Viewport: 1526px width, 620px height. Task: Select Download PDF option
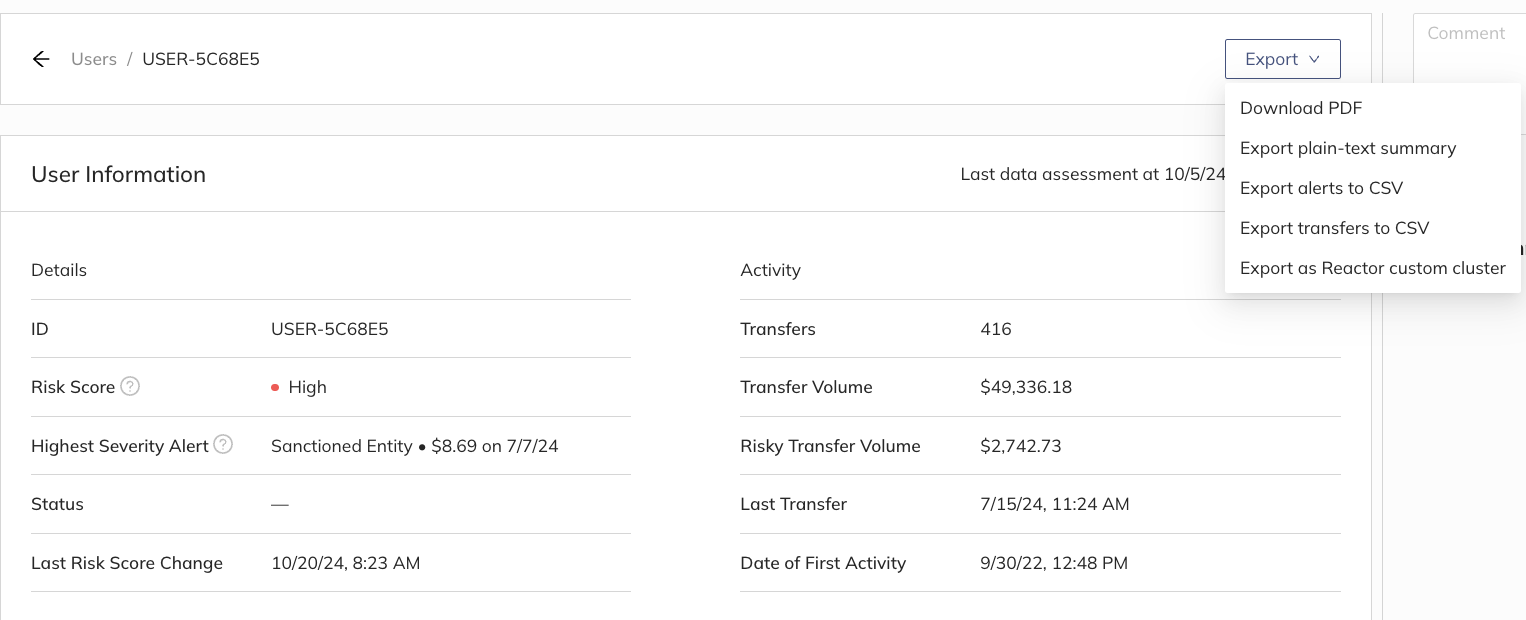pos(1301,108)
